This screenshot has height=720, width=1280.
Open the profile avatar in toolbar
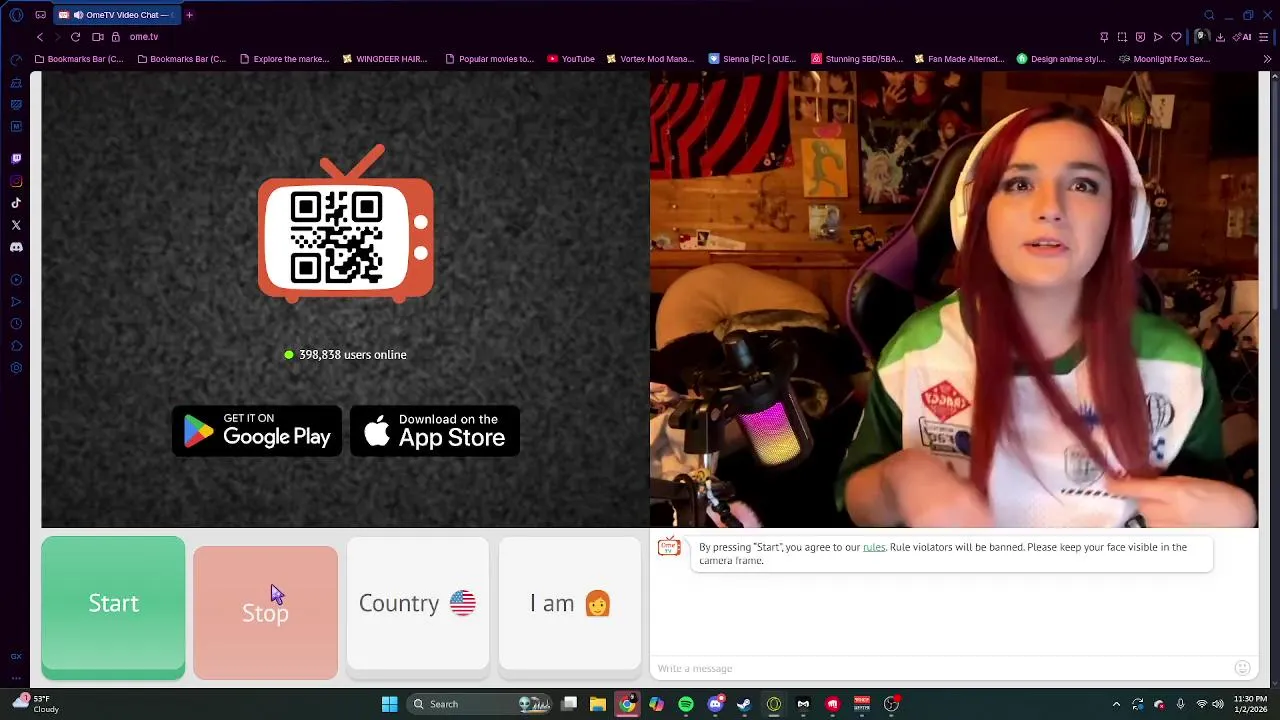1202,37
